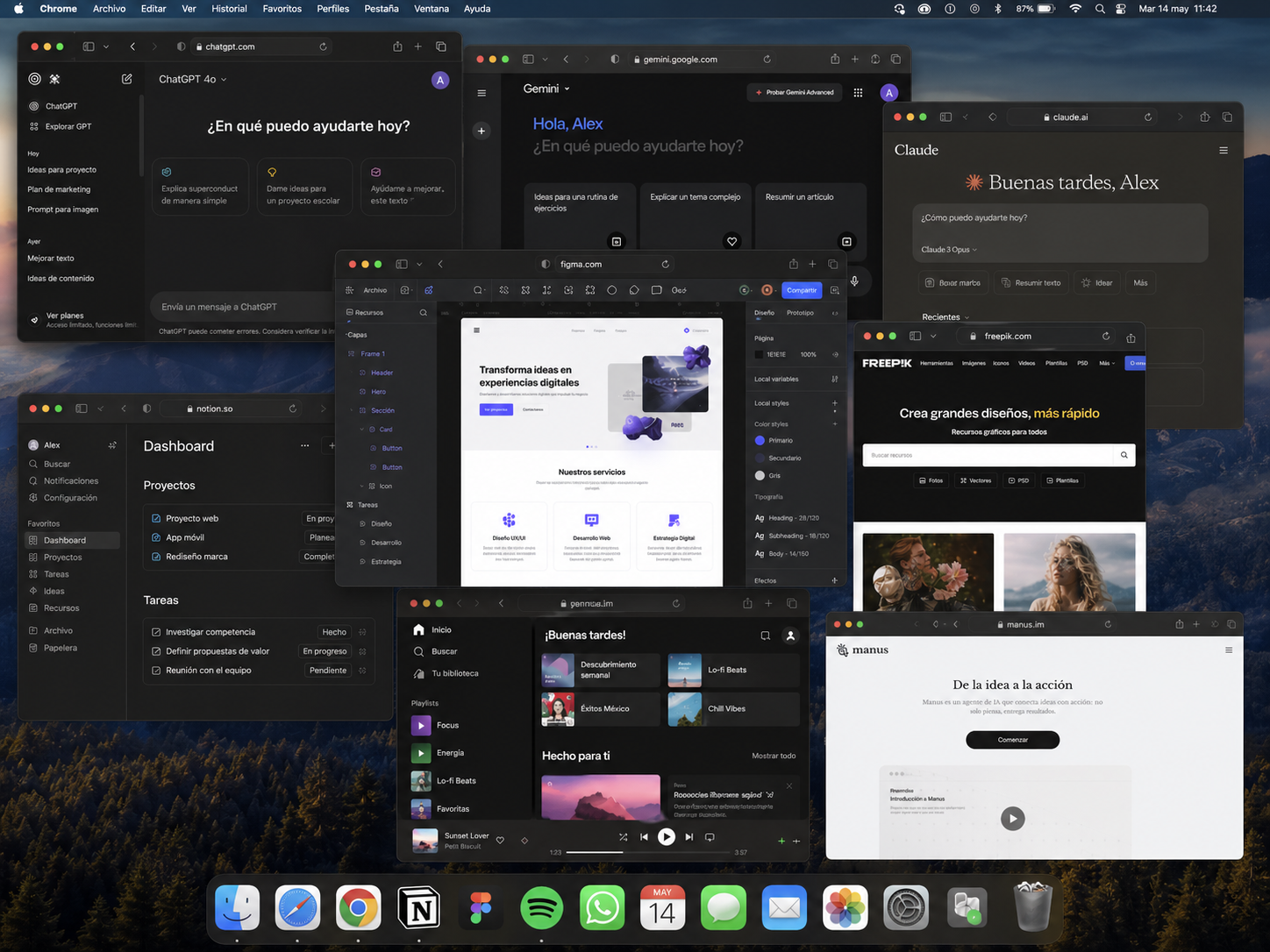The height and width of the screenshot is (952, 1270).
Task: Tick the Investigar competencia task checkbox
Action: (x=156, y=632)
